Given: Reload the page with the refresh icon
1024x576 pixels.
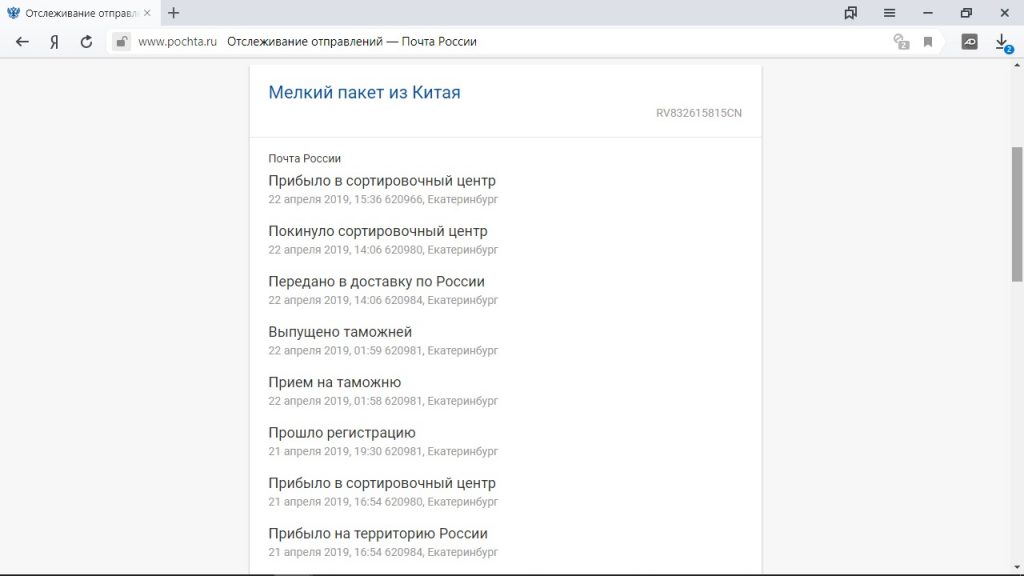Looking at the screenshot, I should point(86,42).
